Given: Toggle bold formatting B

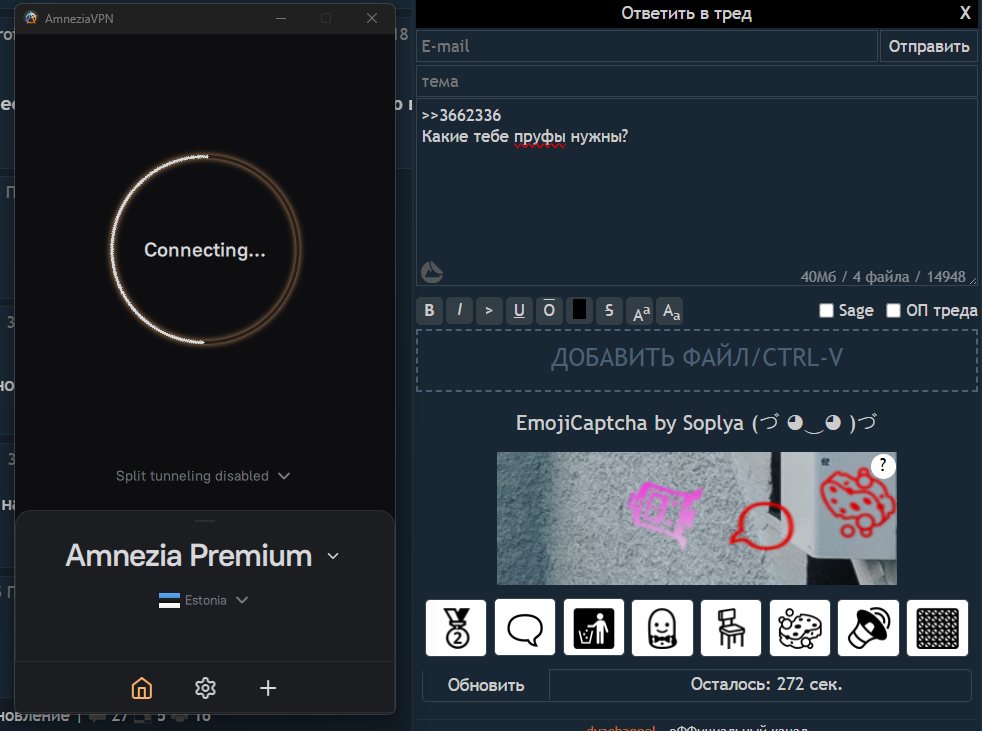Looking at the screenshot, I should [x=430, y=310].
